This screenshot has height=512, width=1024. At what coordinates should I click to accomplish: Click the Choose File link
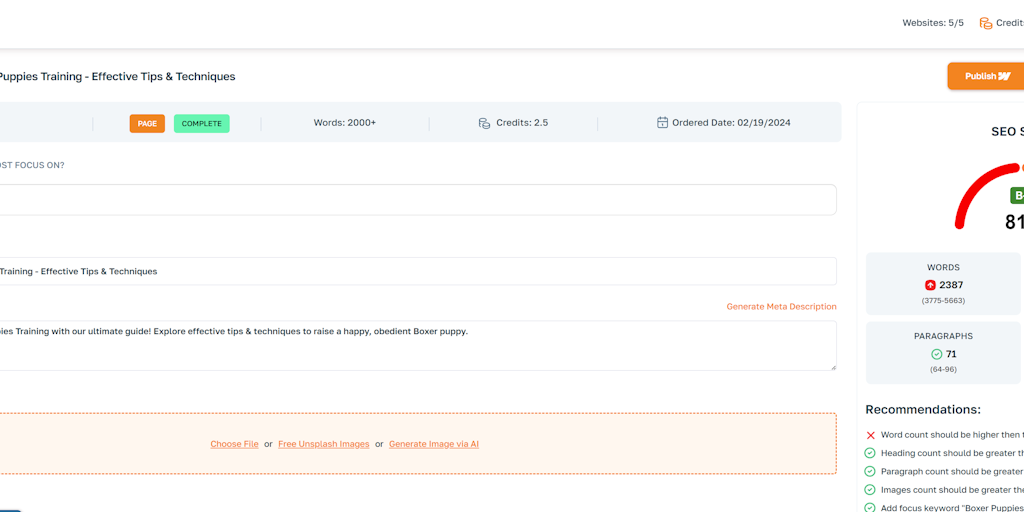[234, 444]
